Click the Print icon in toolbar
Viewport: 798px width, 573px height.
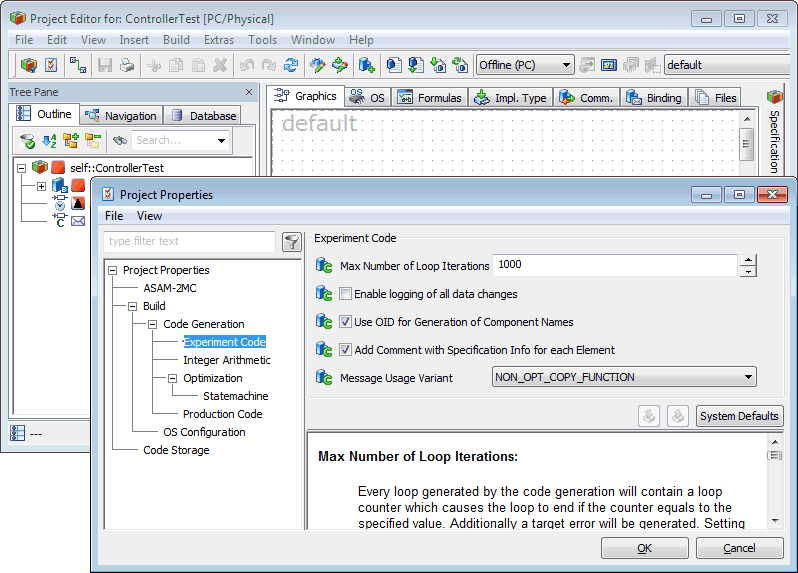point(127,65)
